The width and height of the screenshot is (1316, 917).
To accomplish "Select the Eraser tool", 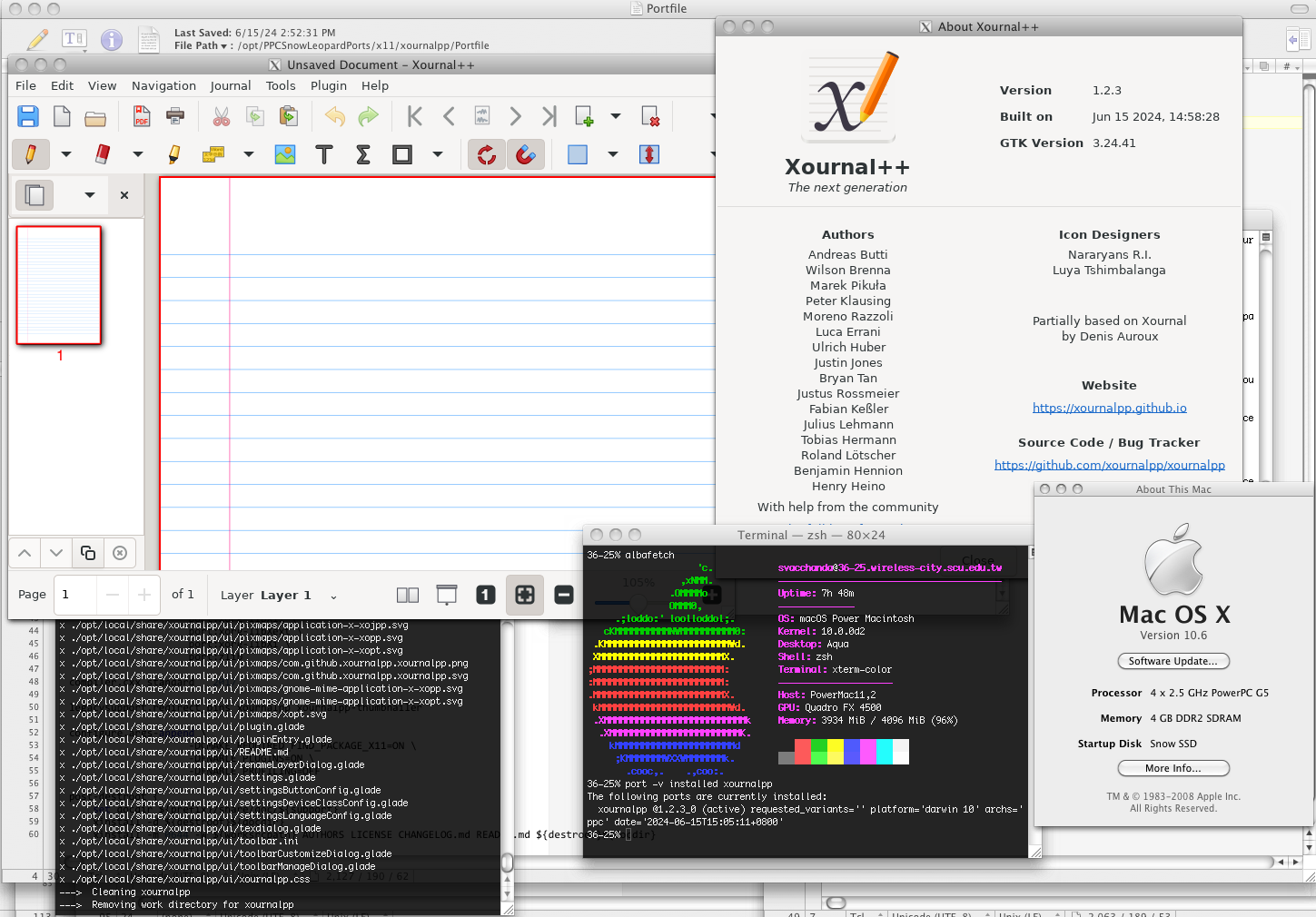I will [103, 154].
